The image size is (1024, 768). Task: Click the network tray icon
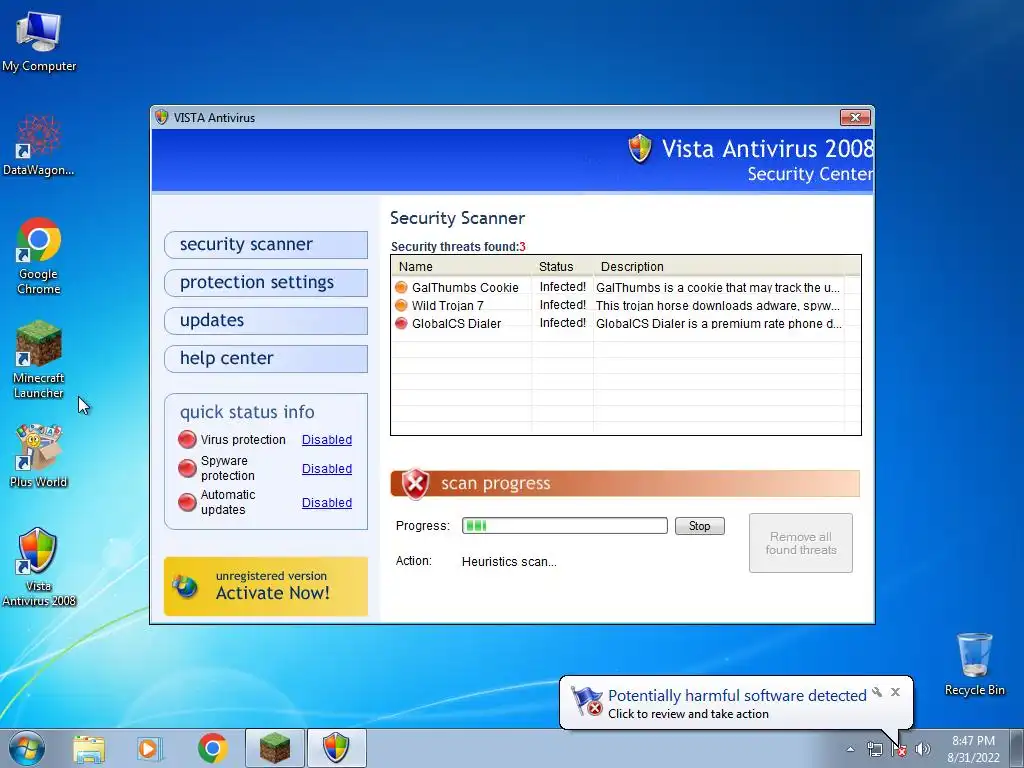click(874, 749)
